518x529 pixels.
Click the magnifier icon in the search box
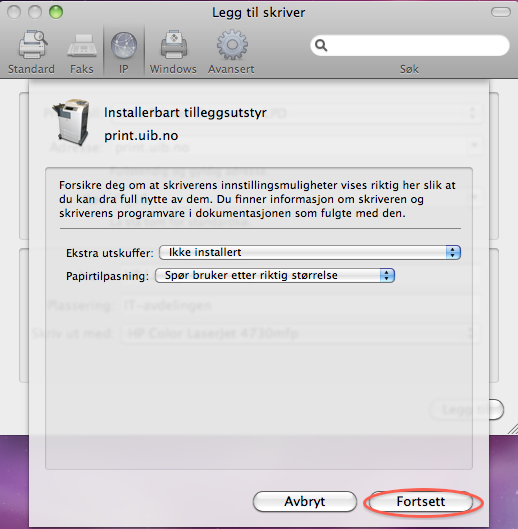321,45
